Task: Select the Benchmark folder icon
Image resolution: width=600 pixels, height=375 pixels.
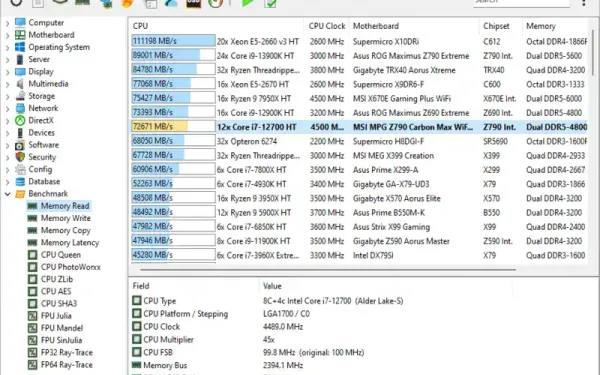Action: pyautogui.click(x=20, y=194)
